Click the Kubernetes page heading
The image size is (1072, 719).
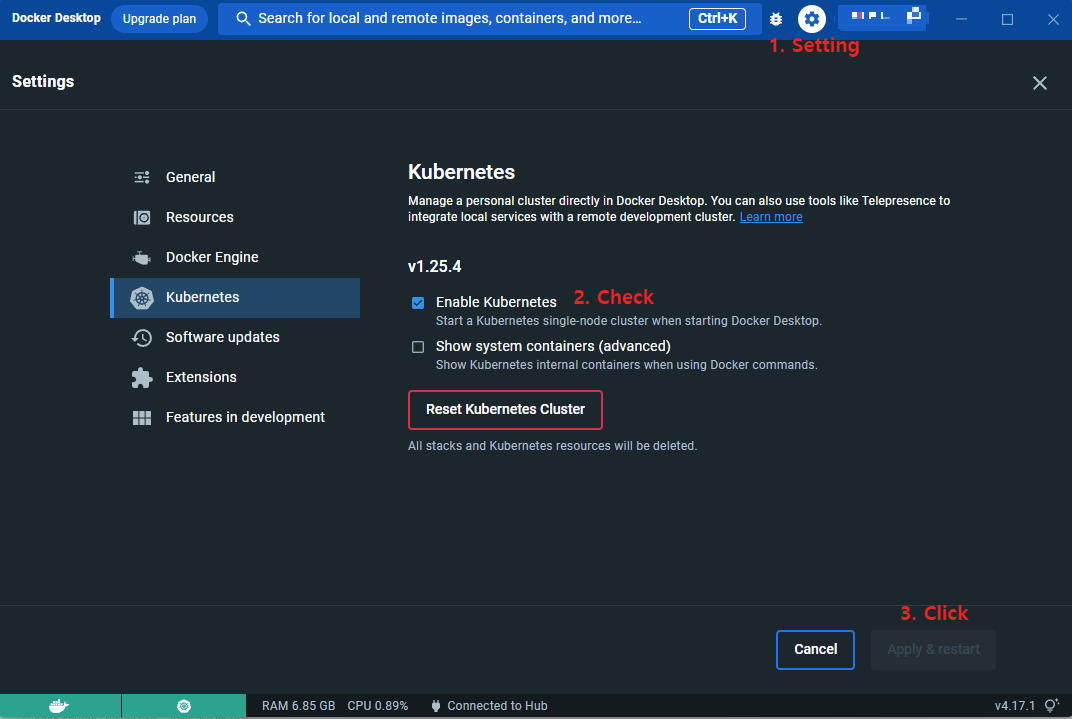click(x=461, y=172)
